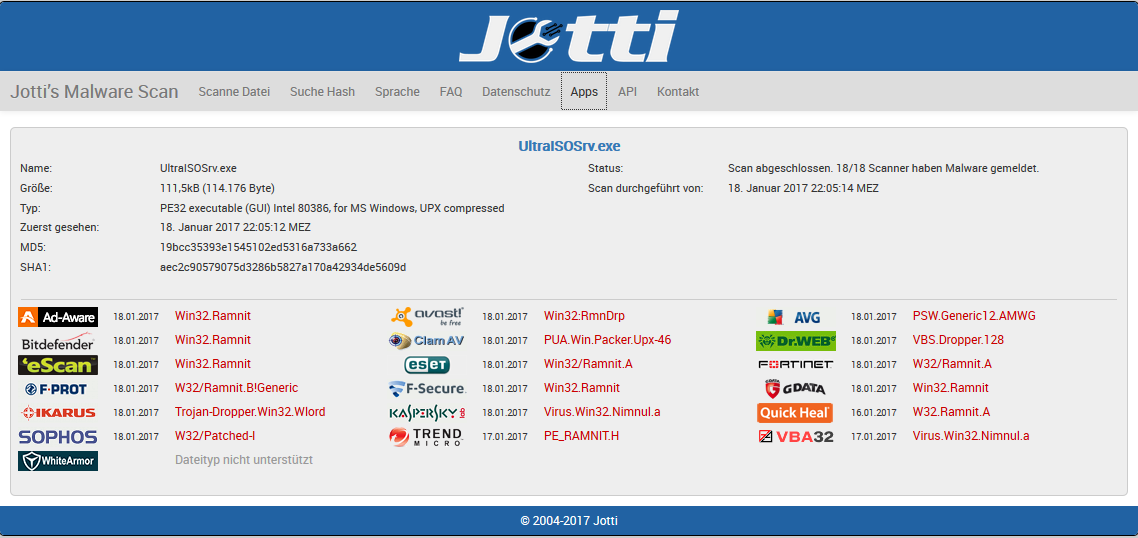Click the Jotti's Malware Scan title link

coord(94,91)
